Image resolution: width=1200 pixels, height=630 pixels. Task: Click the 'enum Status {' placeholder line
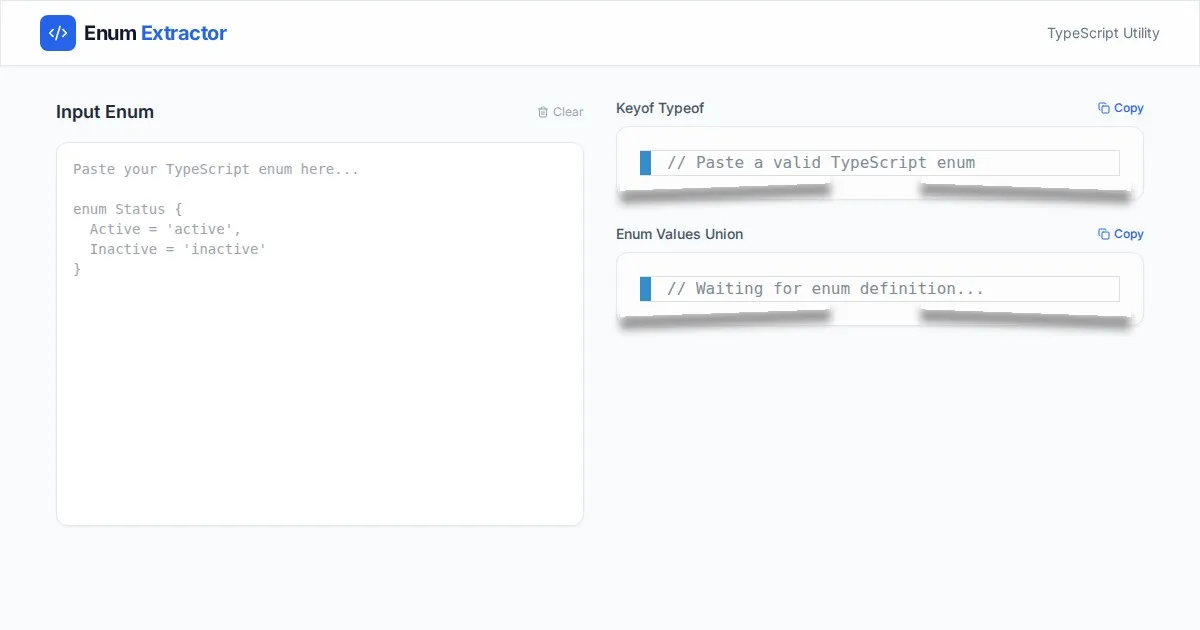click(128, 210)
